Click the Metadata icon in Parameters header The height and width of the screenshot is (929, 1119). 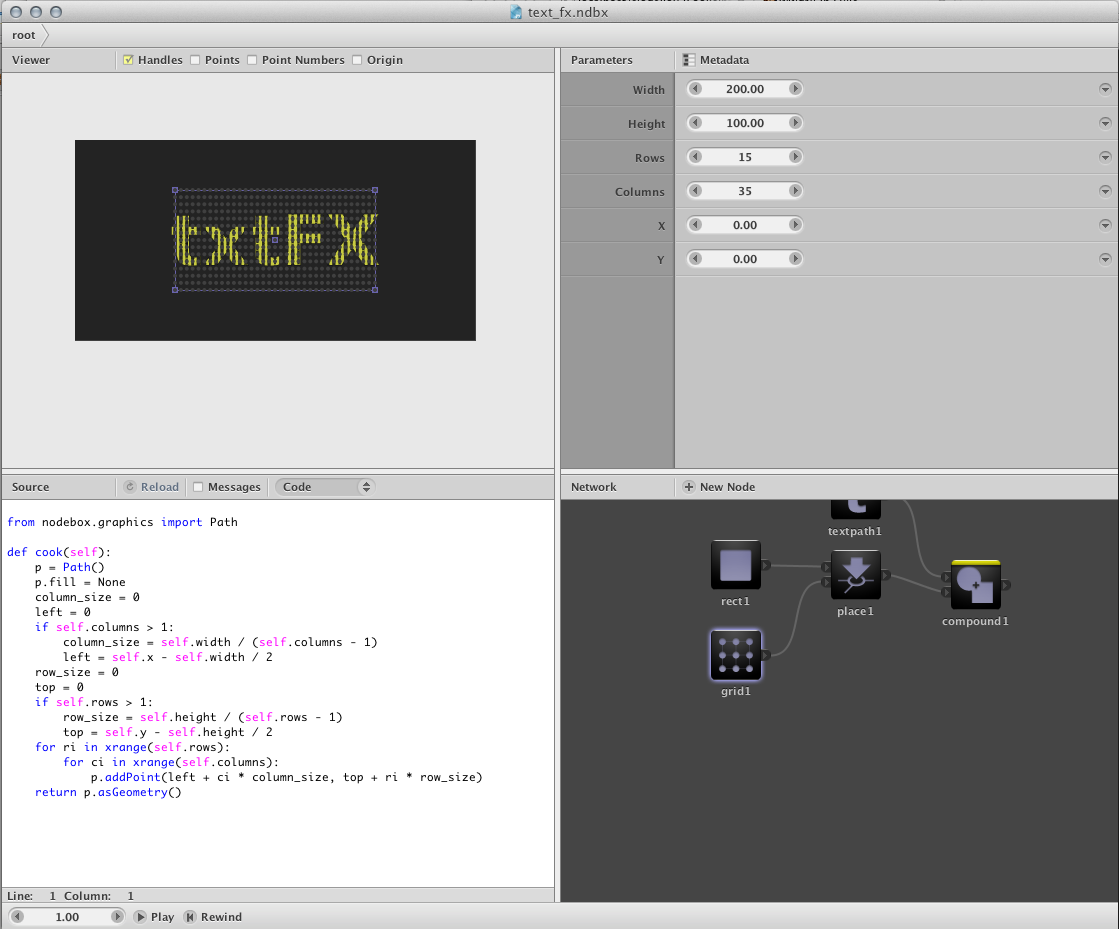(x=689, y=60)
